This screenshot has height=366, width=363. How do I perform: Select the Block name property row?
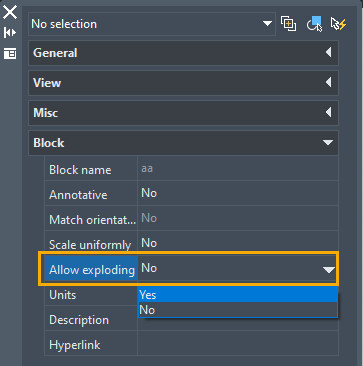[x=191, y=168]
